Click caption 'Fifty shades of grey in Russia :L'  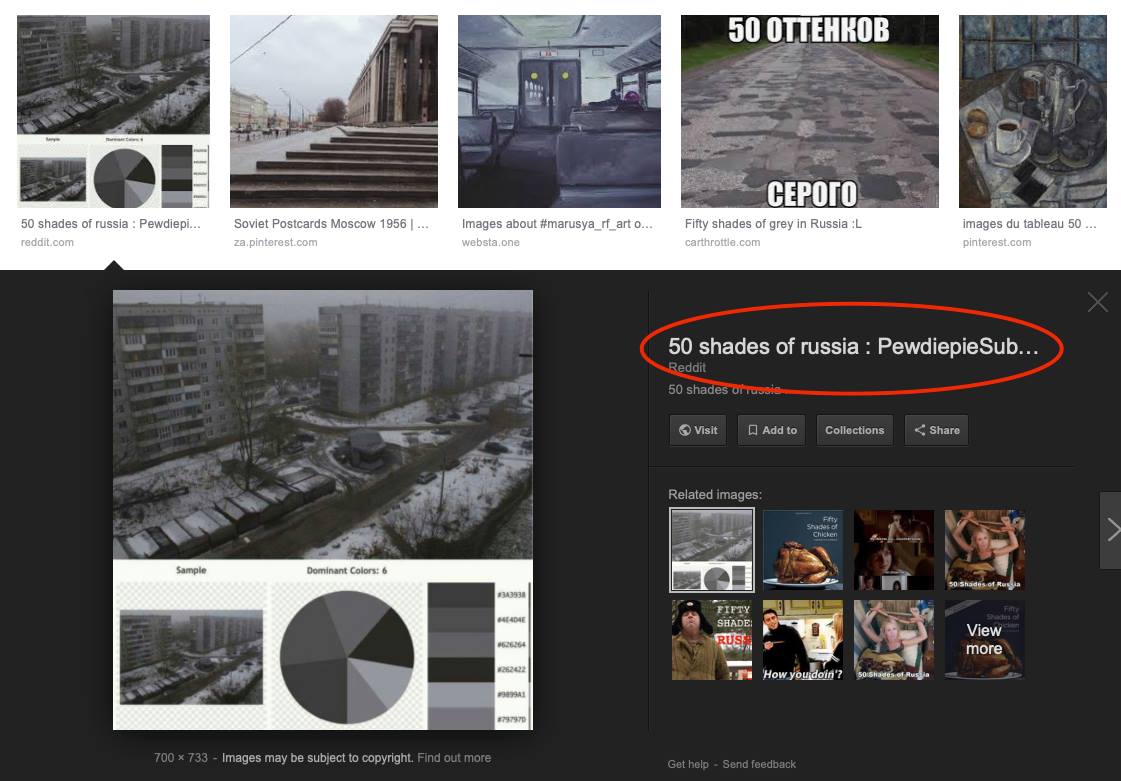(774, 224)
